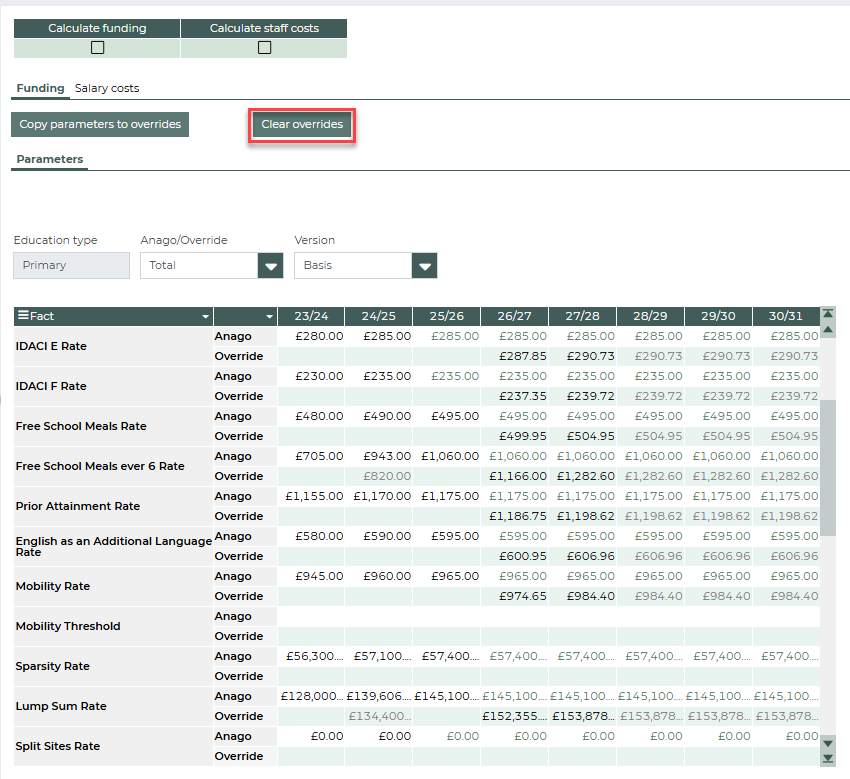Click IDACI E Rate override cell for 26/27
Image resolution: width=850 pixels, height=779 pixels.
[514, 356]
